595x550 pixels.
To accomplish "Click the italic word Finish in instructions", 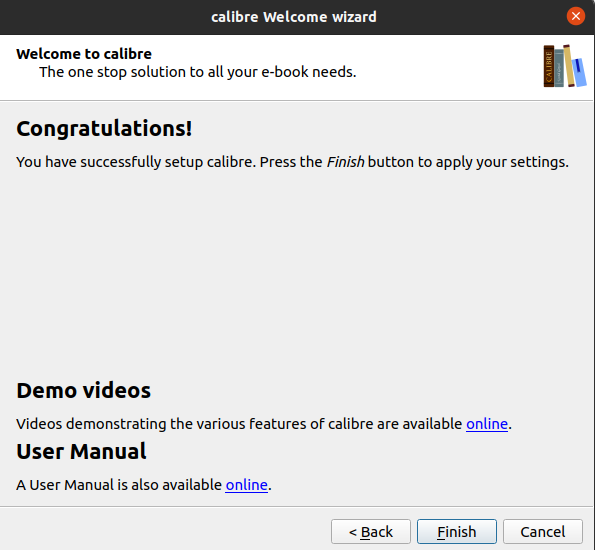I will [345, 162].
